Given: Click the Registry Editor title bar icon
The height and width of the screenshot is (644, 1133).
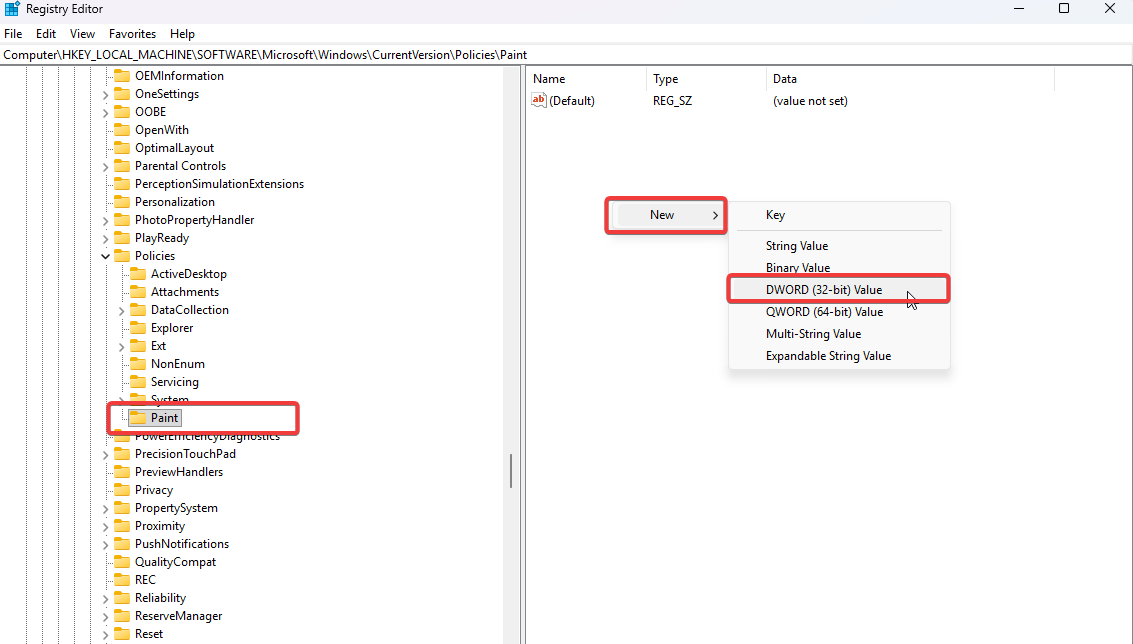Looking at the screenshot, I should tap(10, 8).
